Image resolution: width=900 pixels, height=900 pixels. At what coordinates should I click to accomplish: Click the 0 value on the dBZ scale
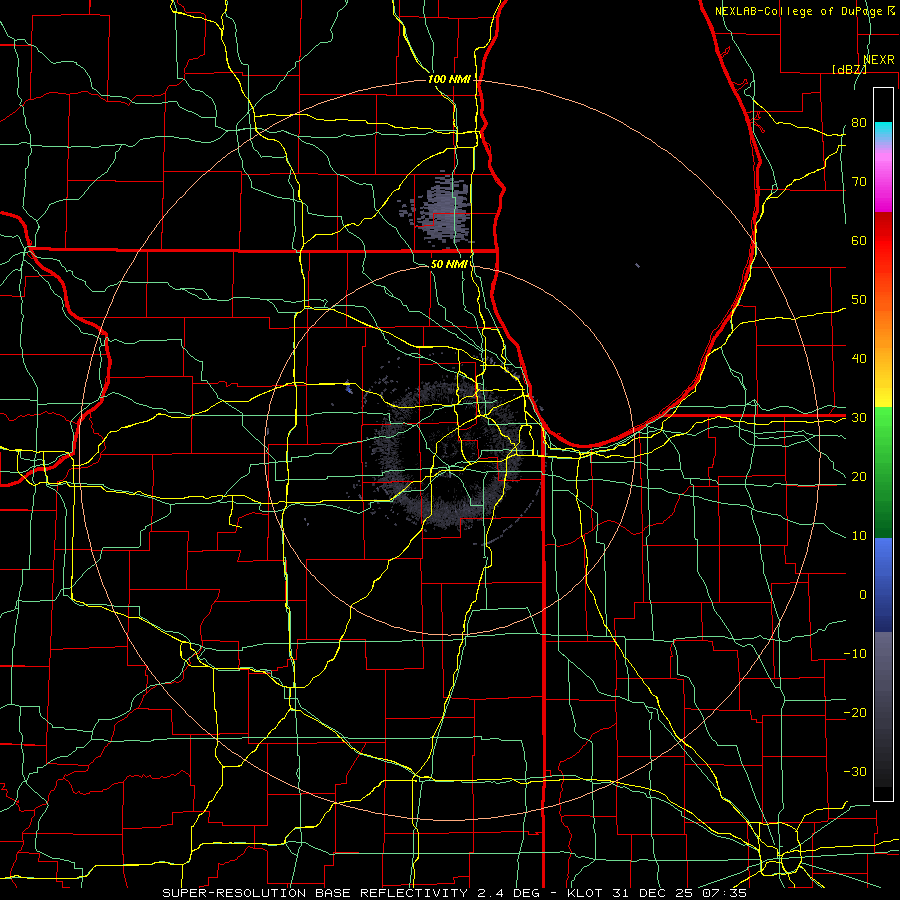863,595
